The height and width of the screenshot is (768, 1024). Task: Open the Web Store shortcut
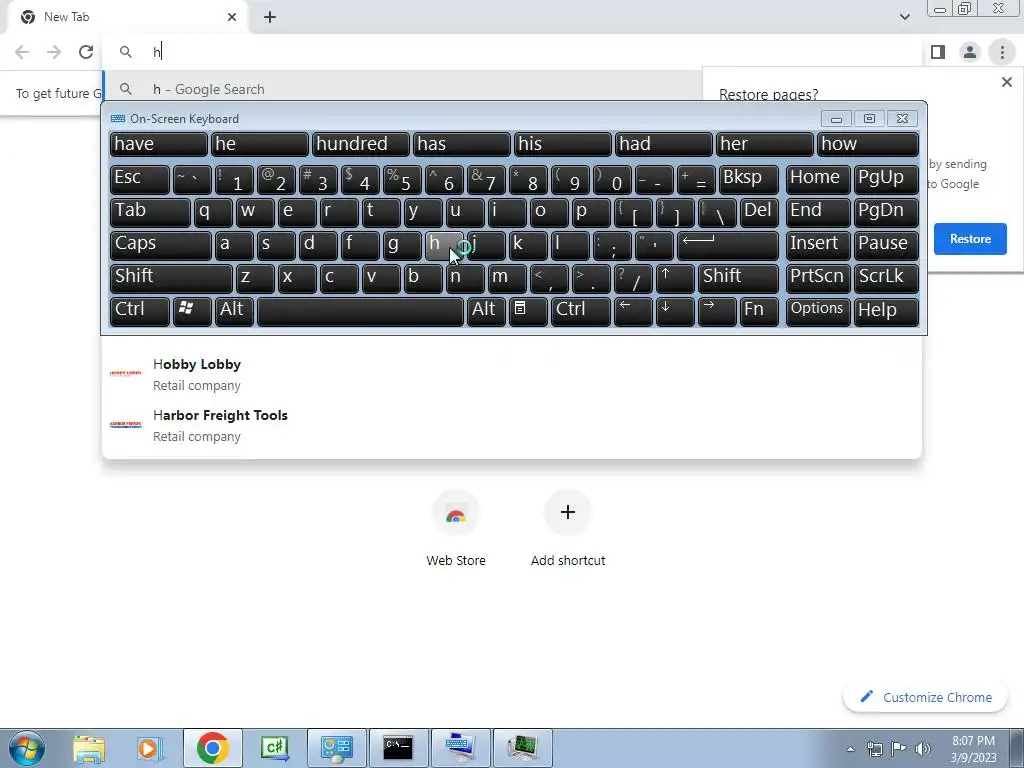click(456, 529)
